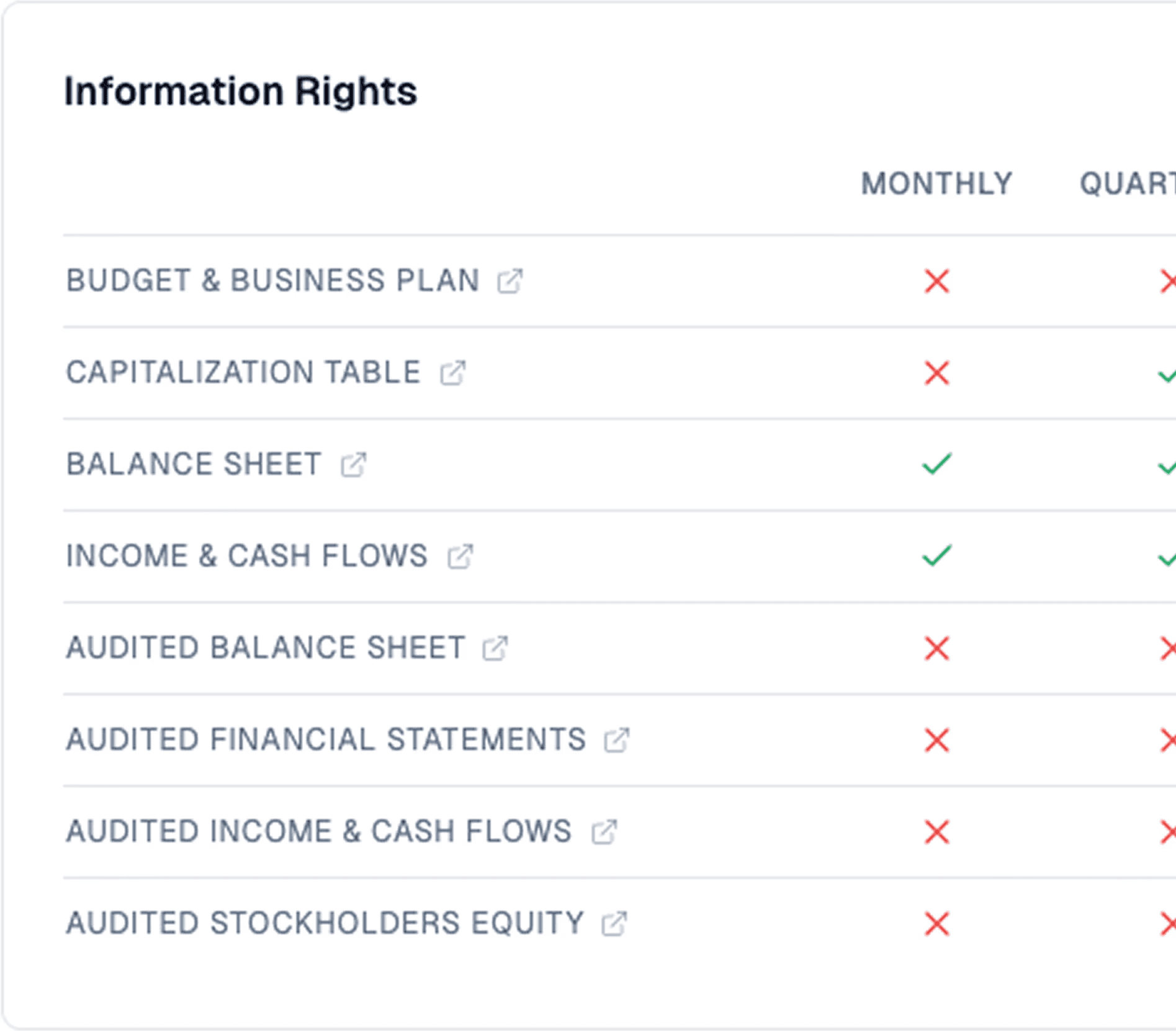
Task: Click the Information Rights heading
Action: pyautogui.click(x=241, y=91)
